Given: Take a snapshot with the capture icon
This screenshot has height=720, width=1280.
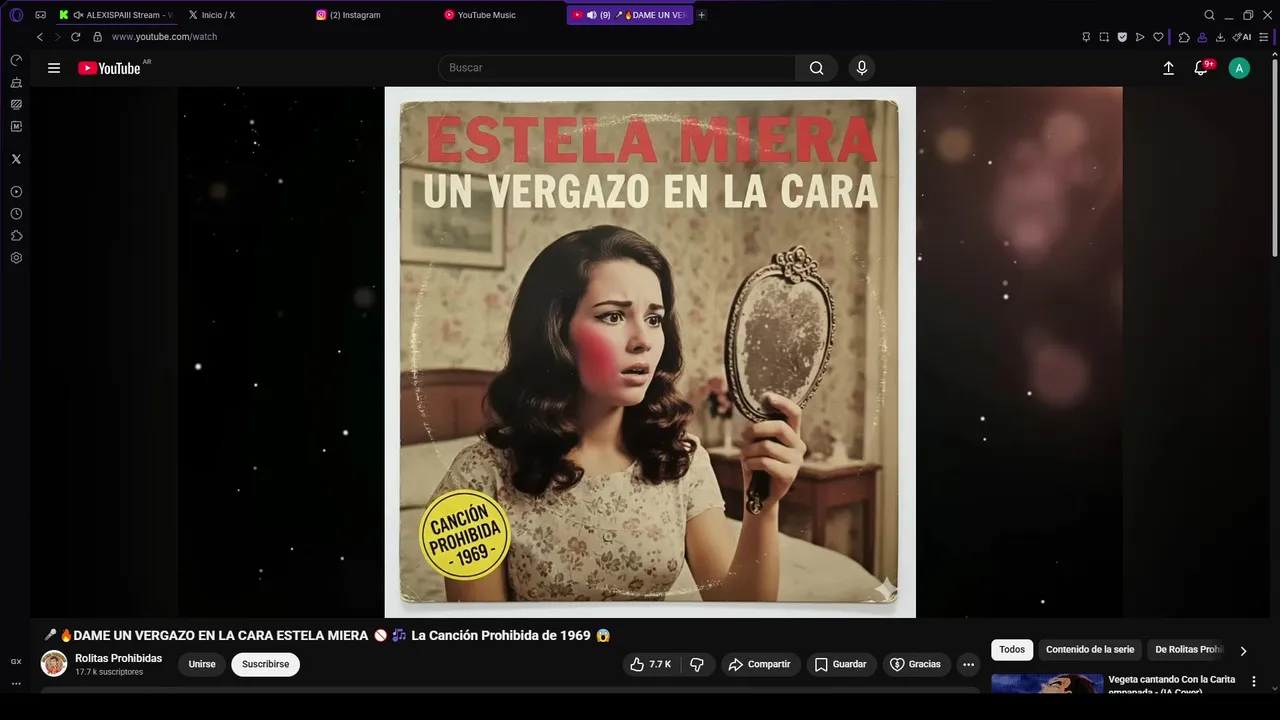Looking at the screenshot, I should (x=1104, y=37).
